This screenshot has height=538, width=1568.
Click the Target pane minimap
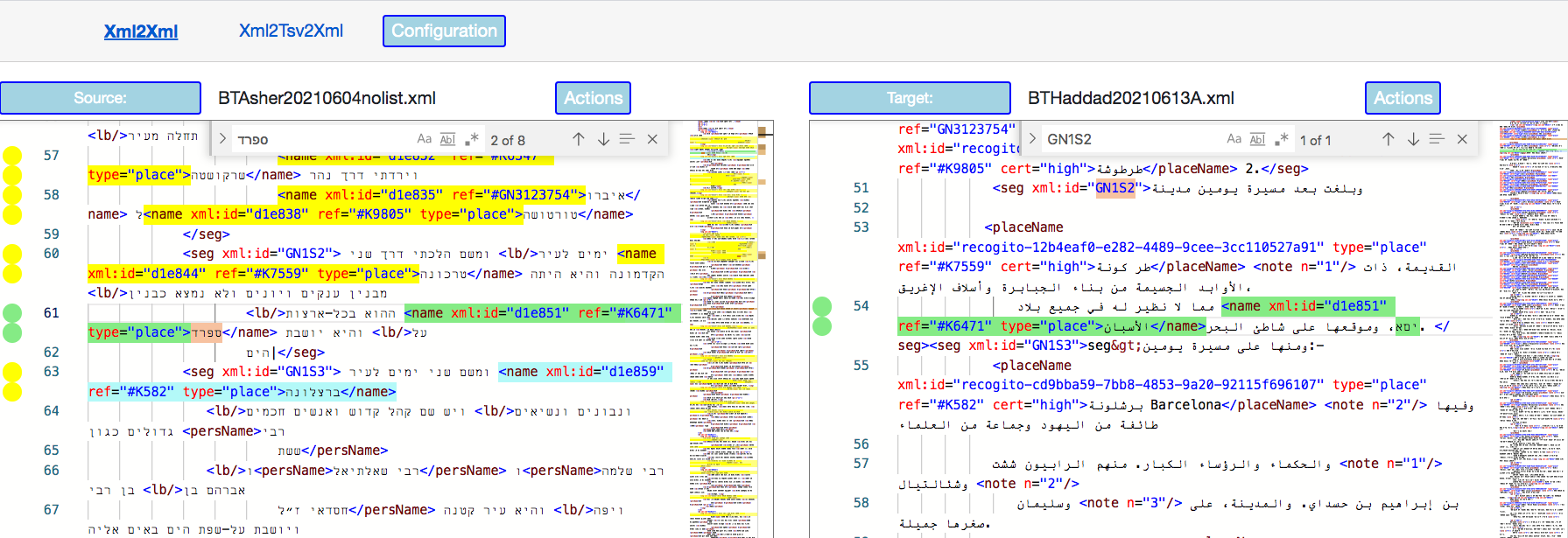click(x=1532, y=329)
